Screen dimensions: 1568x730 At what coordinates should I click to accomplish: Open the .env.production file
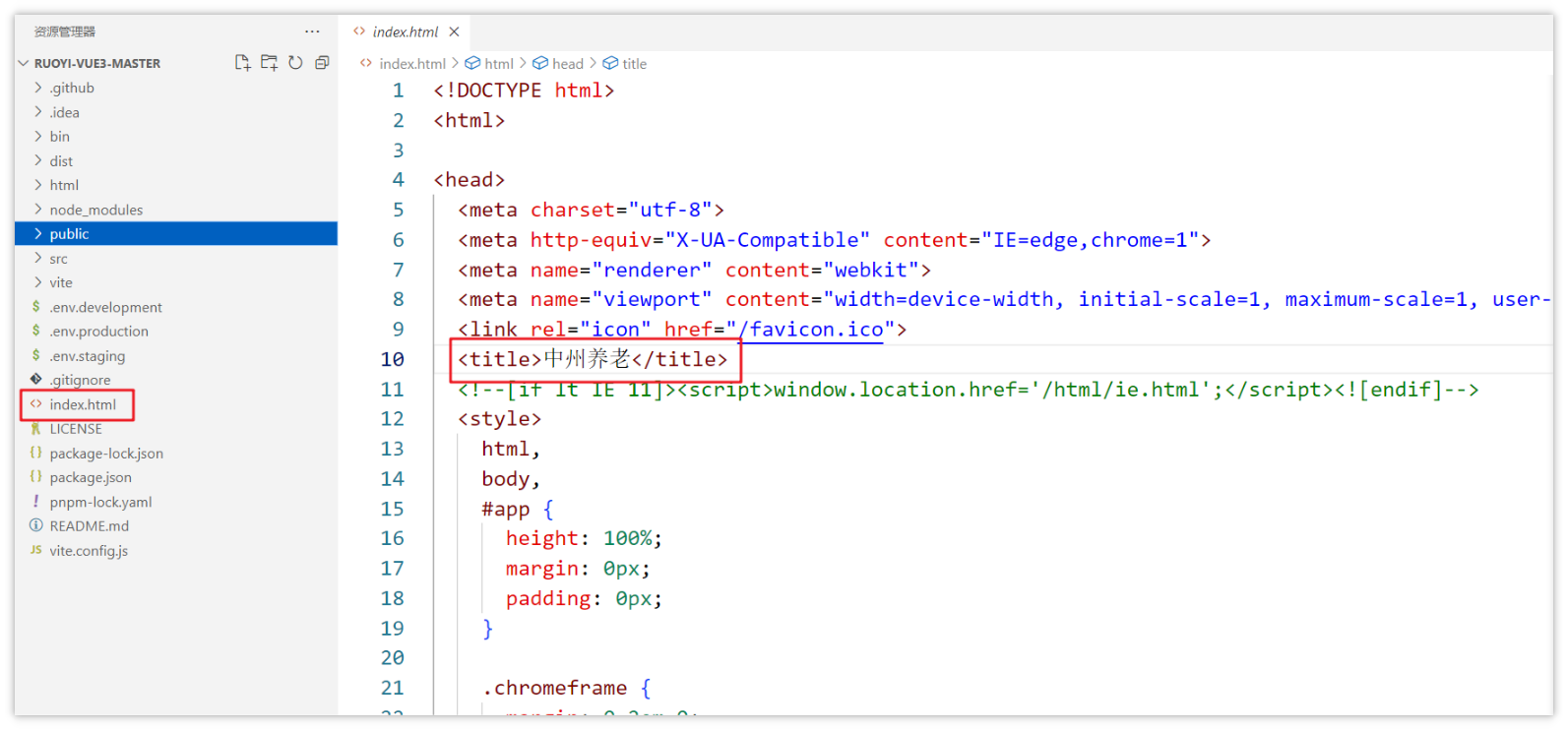click(x=175, y=332)
